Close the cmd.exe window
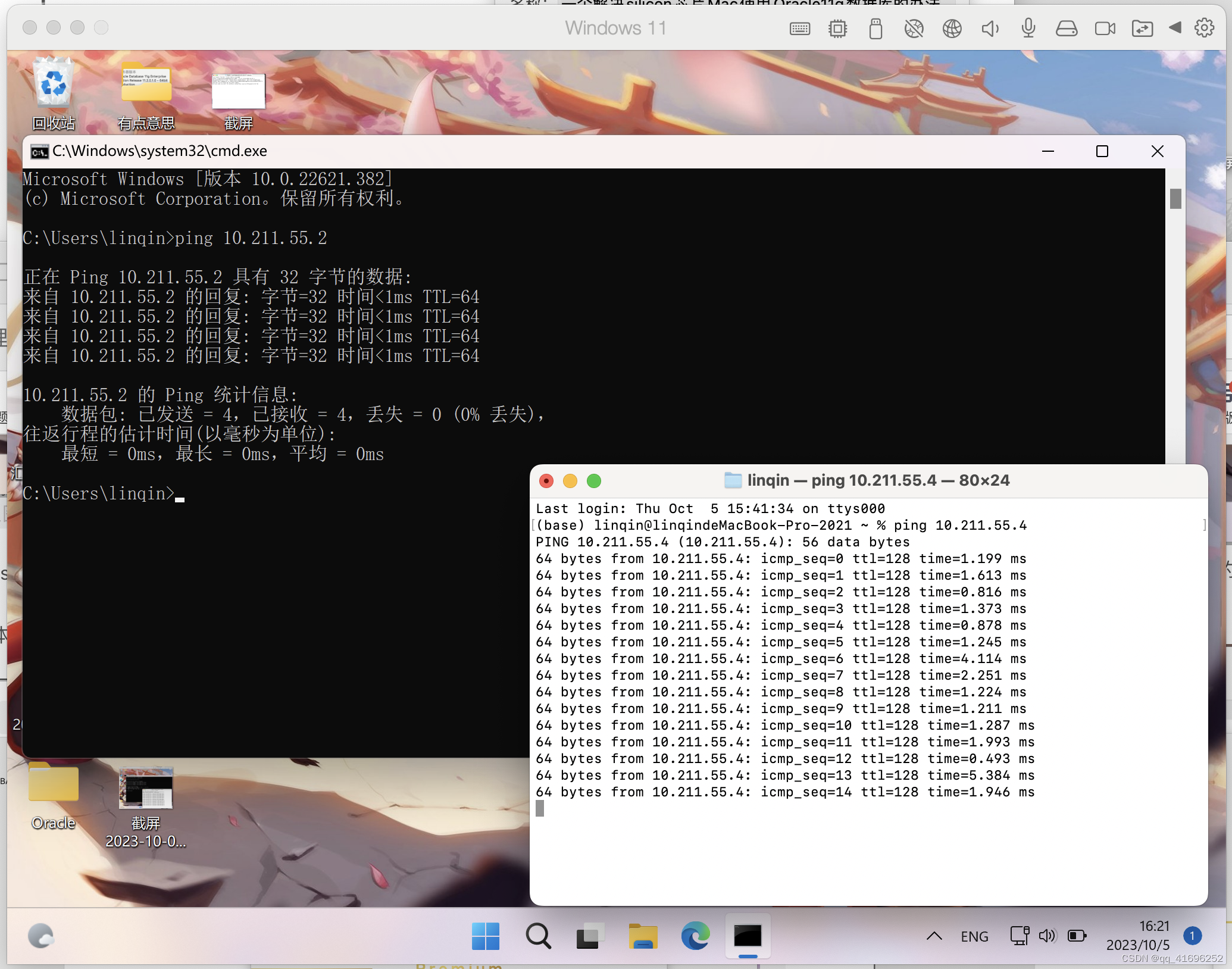Screen dimensions: 1232x969 pos(1158,151)
